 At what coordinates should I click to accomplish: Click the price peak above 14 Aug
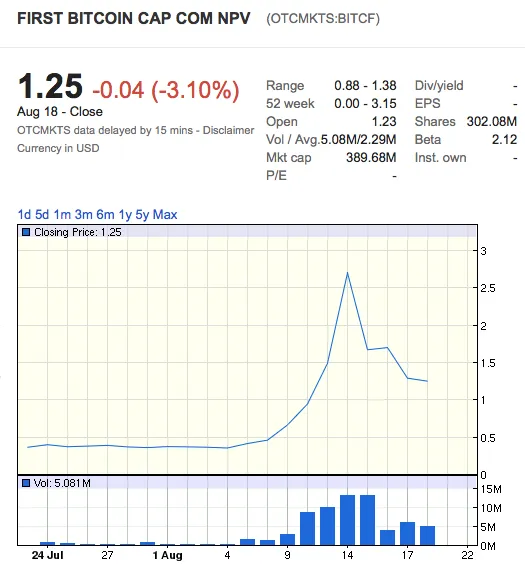click(x=347, y=273)
